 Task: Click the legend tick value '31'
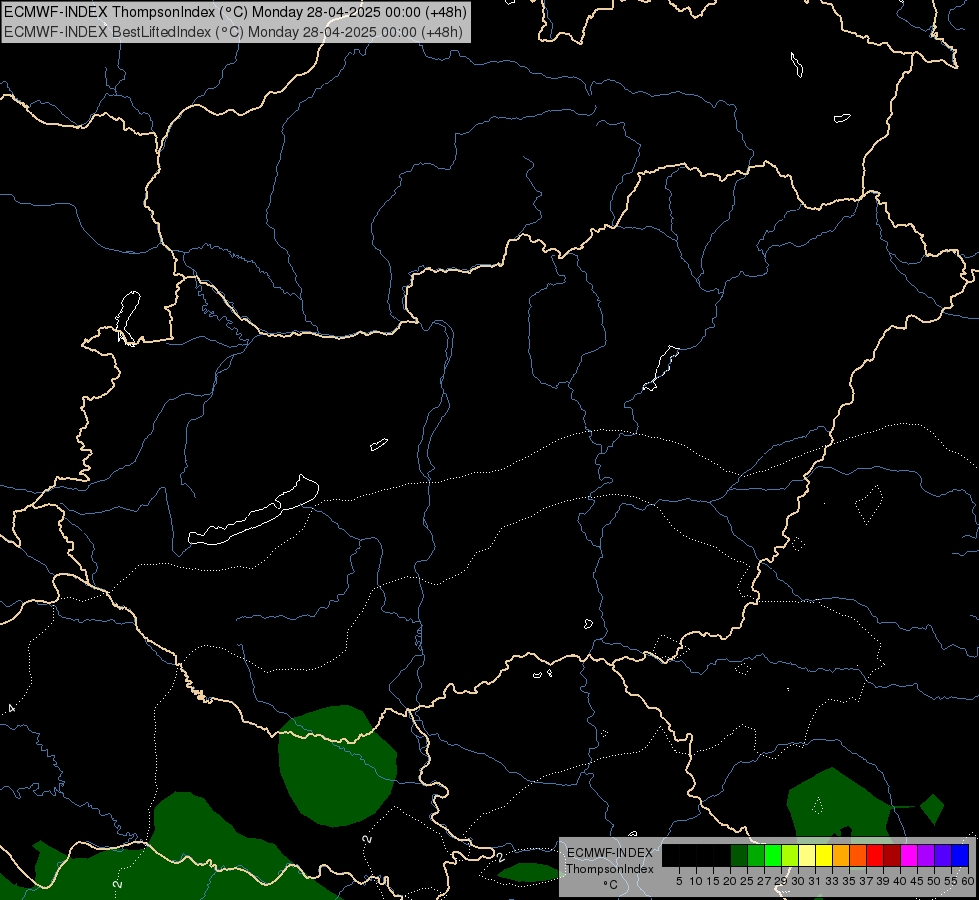(x=815, y=881)
